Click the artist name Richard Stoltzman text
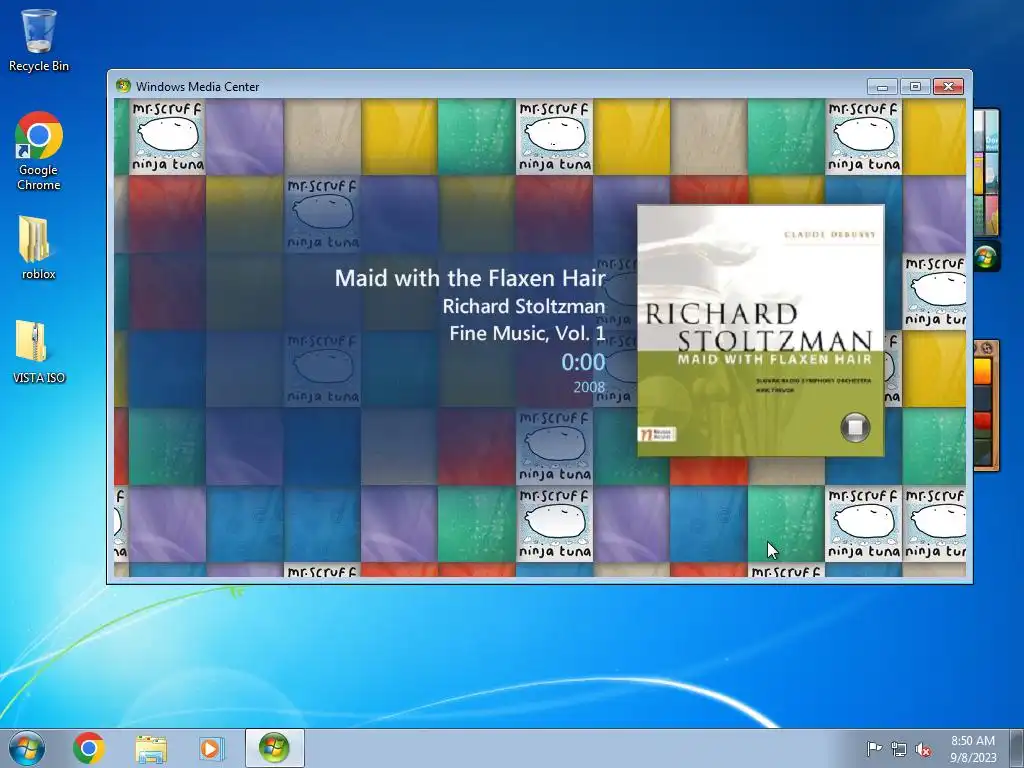 pos(524,306)
